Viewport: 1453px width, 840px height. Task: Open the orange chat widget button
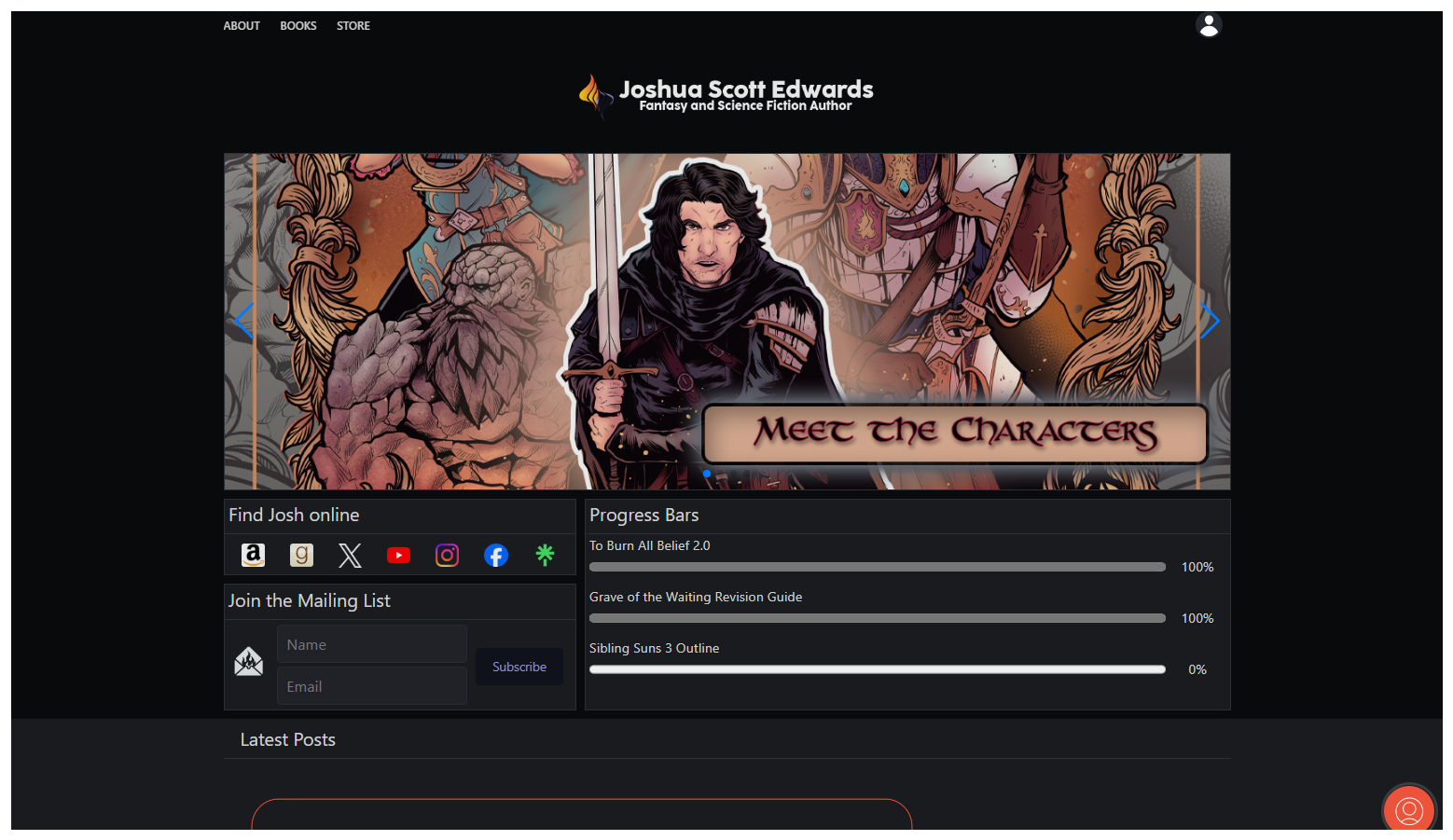[1409, 810]
